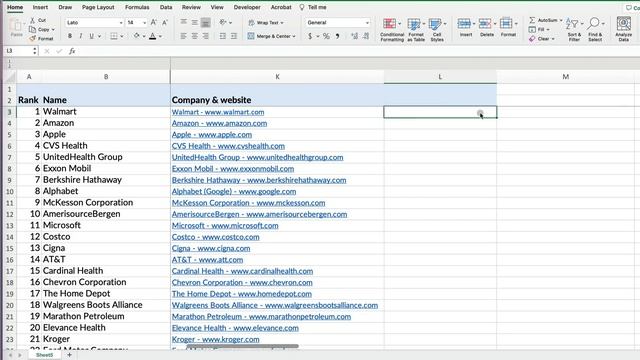The height and width of the screenshot is (360, 640).
Task: Expand the underline style arrow
Action: pyautogui.click(x=99, y=36)
